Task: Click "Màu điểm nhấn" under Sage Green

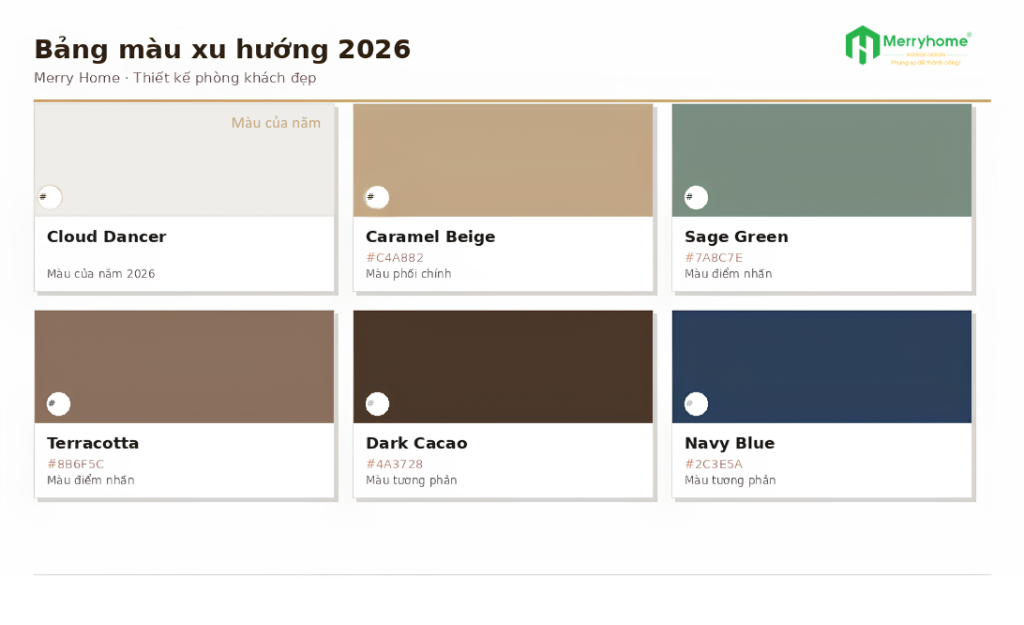Action: (x=728, y=274)
